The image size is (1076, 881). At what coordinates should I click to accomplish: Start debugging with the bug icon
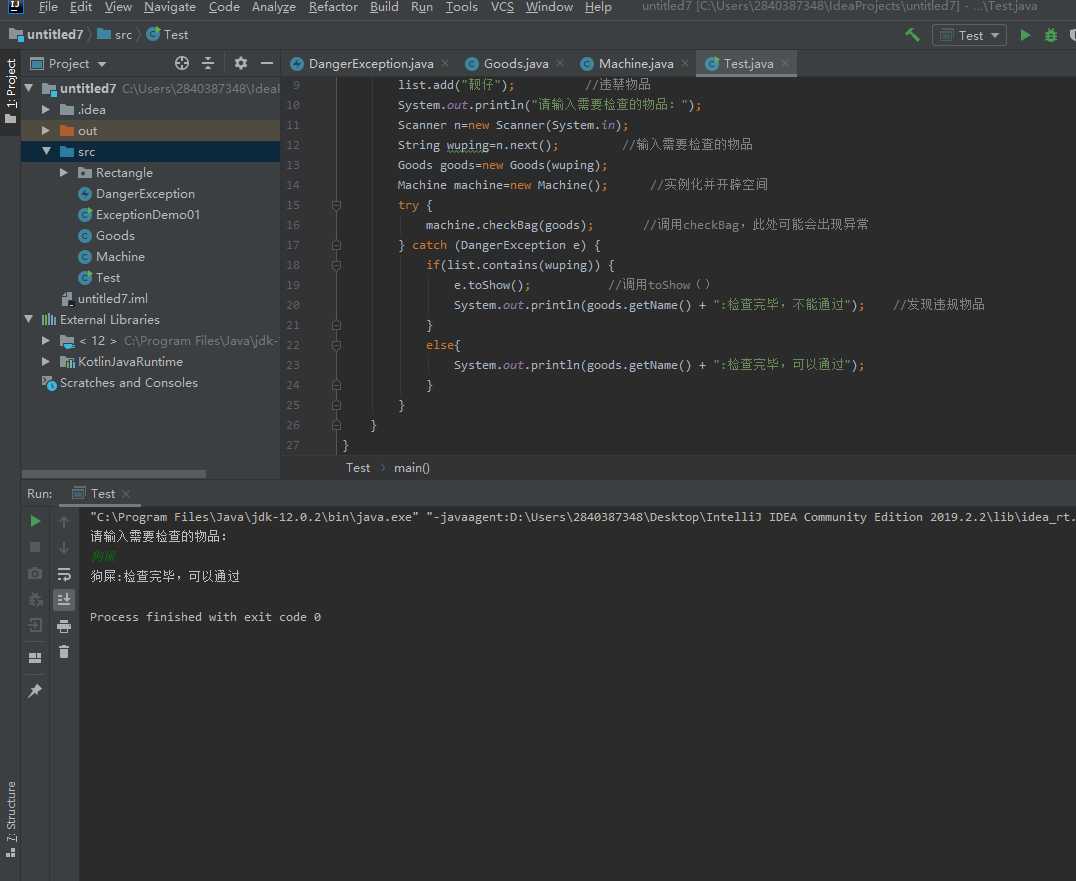pos(1051,35)
